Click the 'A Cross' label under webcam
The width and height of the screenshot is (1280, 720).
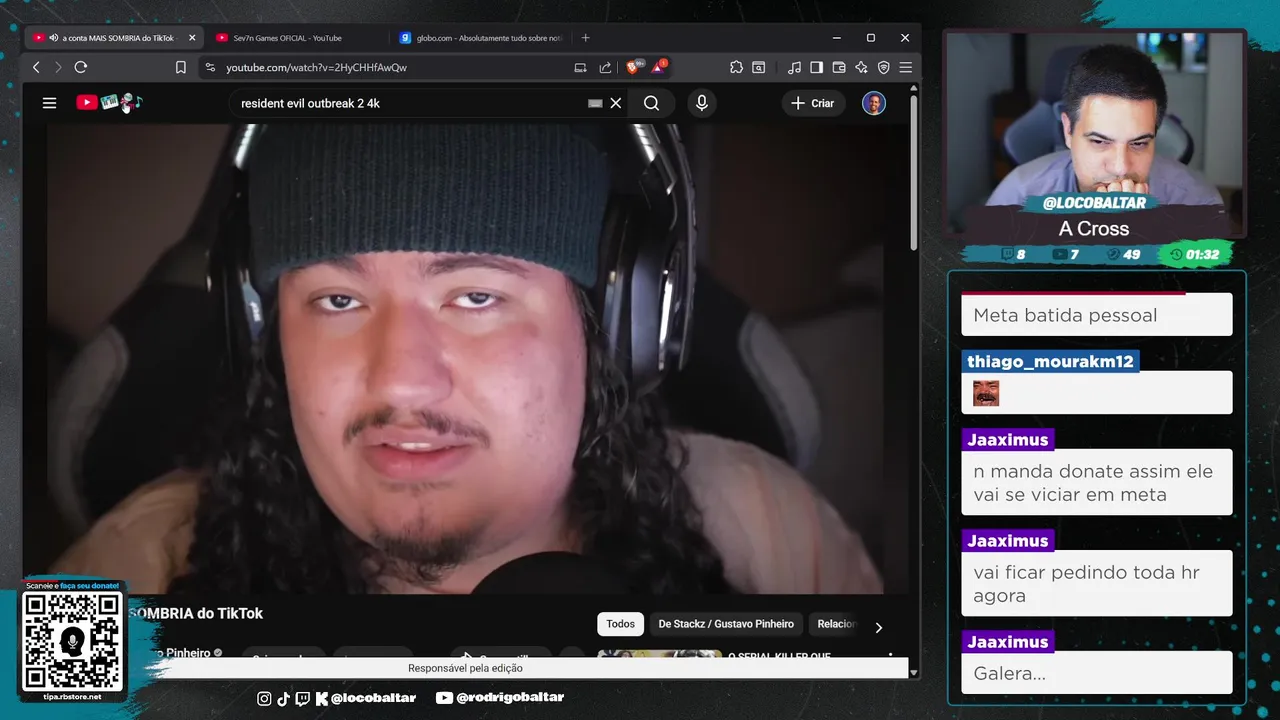1094,228
